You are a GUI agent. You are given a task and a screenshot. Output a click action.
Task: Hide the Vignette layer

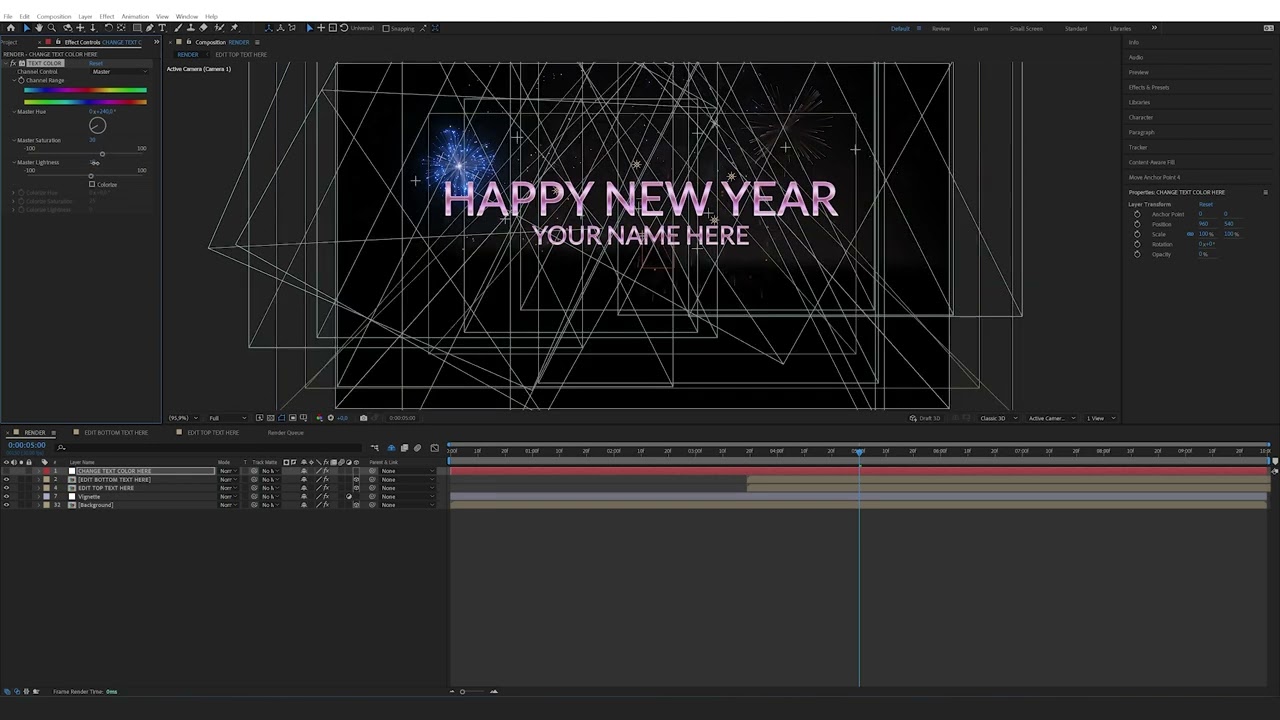click(6, 497)
